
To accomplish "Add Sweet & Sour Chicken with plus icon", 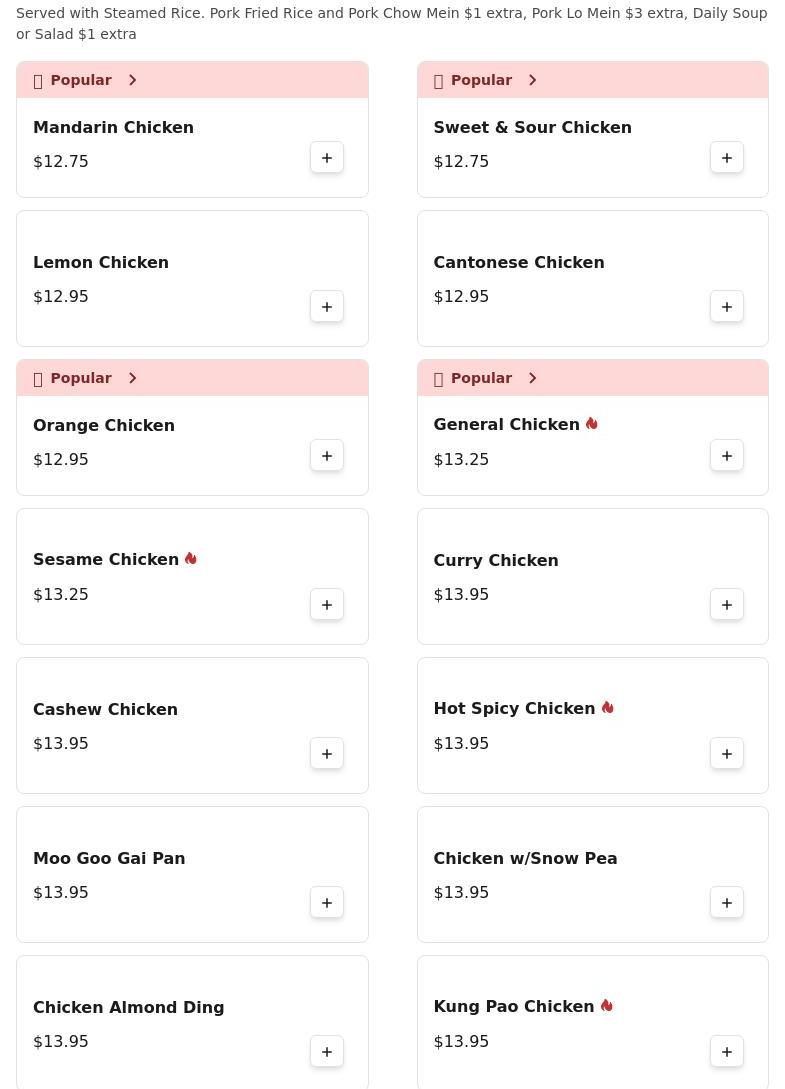I will point(727,158).
